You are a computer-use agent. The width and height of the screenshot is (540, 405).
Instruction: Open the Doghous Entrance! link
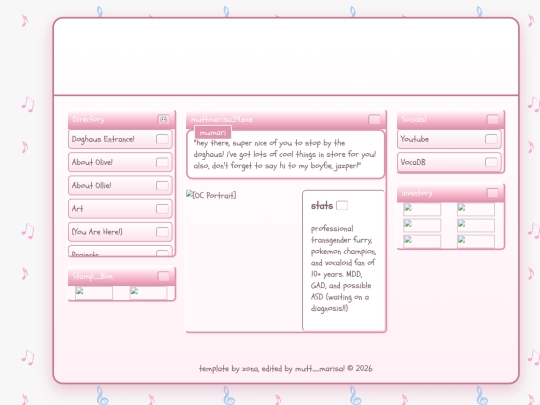(120, 139)
